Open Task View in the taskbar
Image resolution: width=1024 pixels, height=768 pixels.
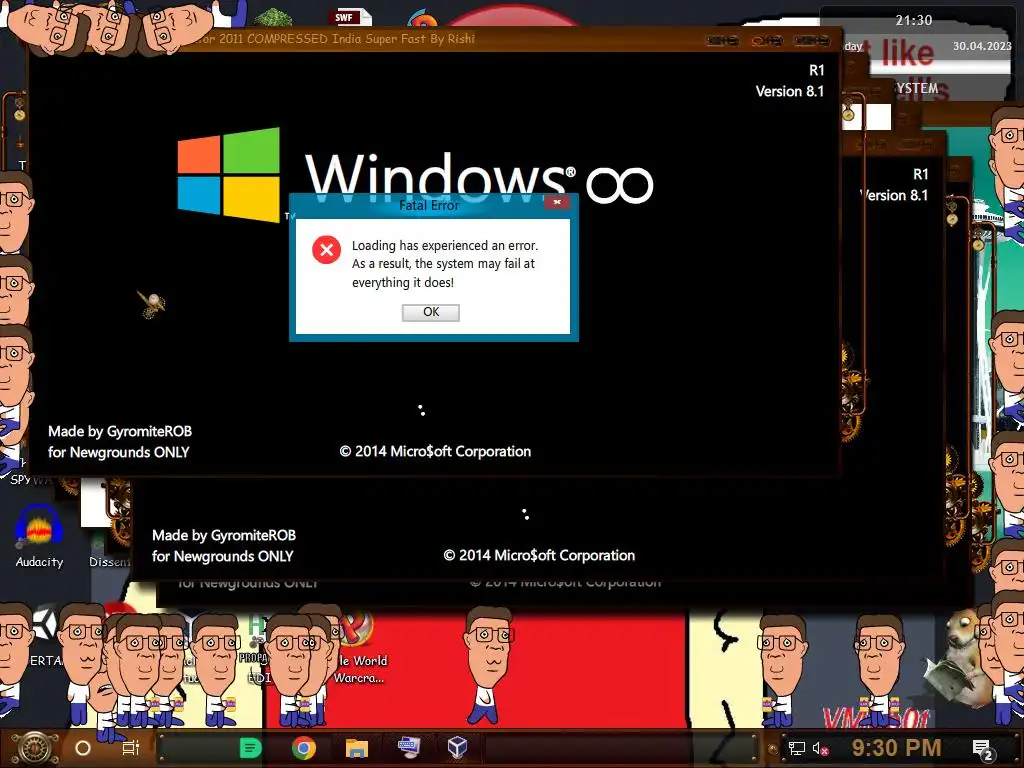(x=131, y=748)
